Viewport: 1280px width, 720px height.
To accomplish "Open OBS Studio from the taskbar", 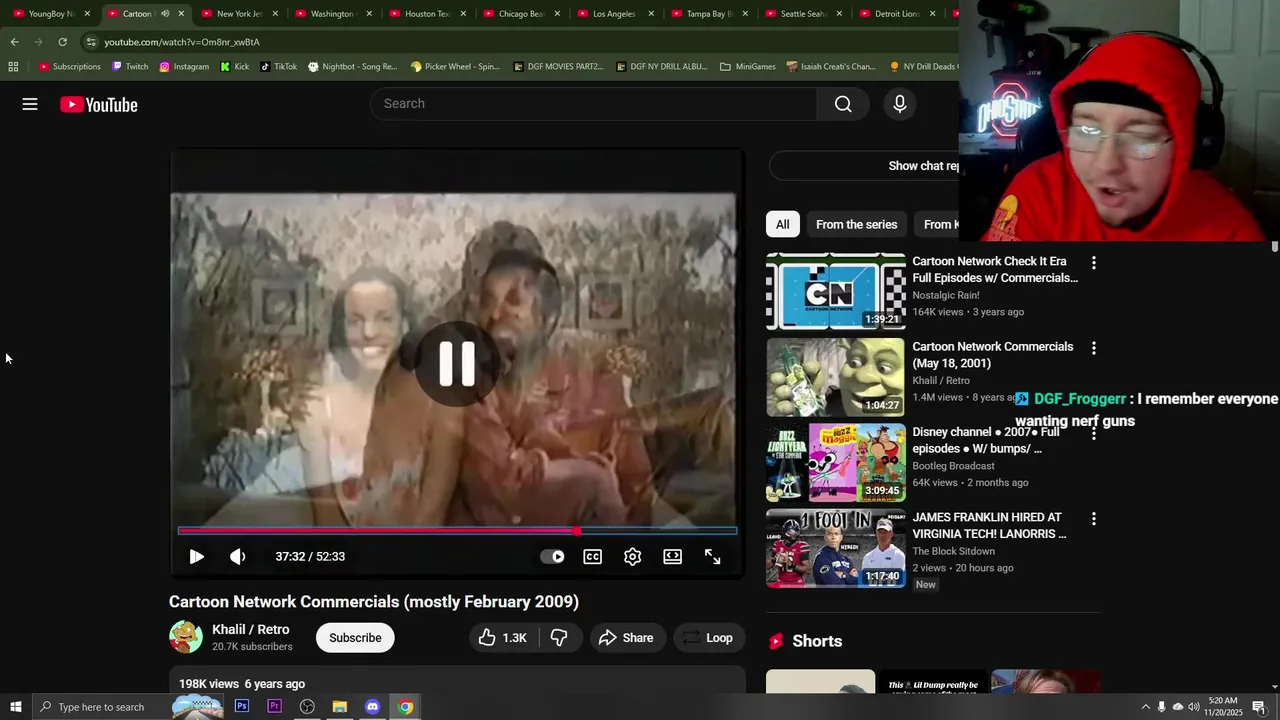I will 307,707.
